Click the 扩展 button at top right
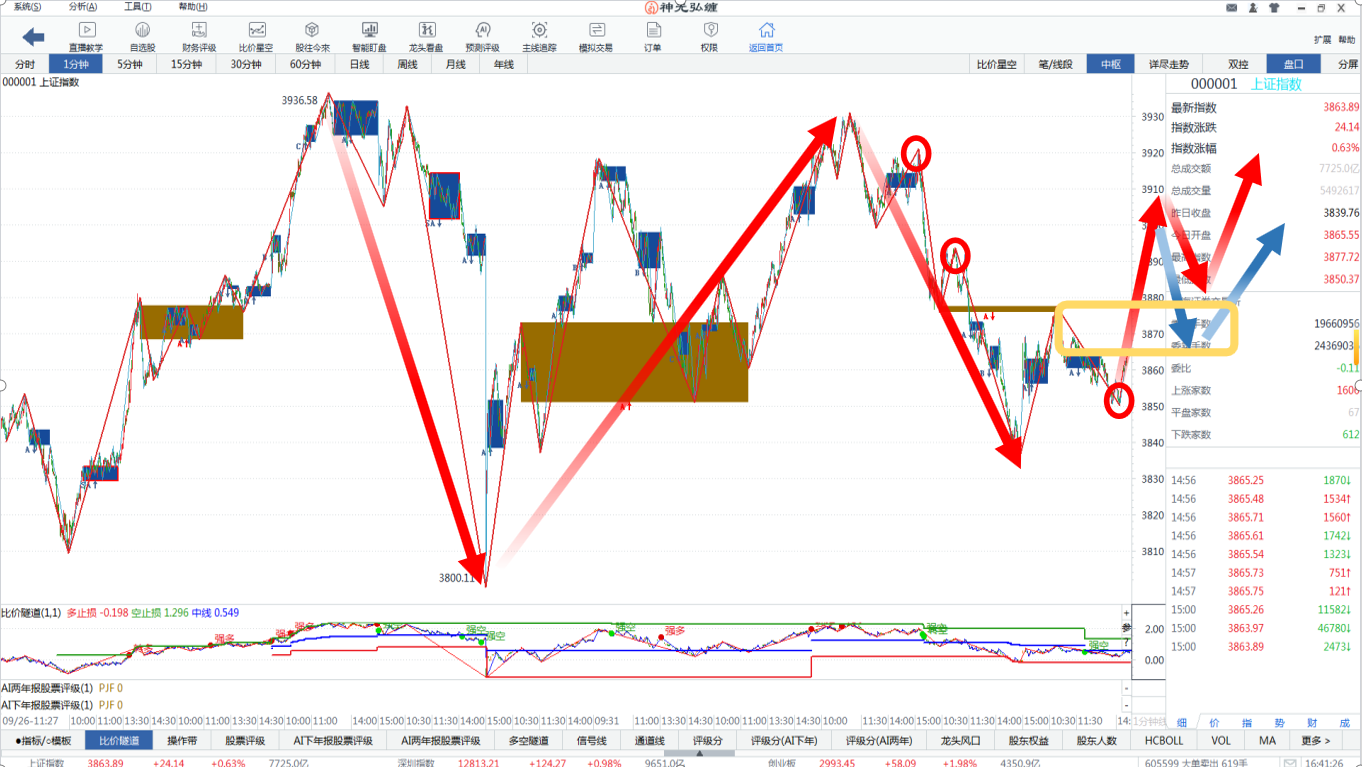The image size is (1362, 767). click(x=1320, y=40)
